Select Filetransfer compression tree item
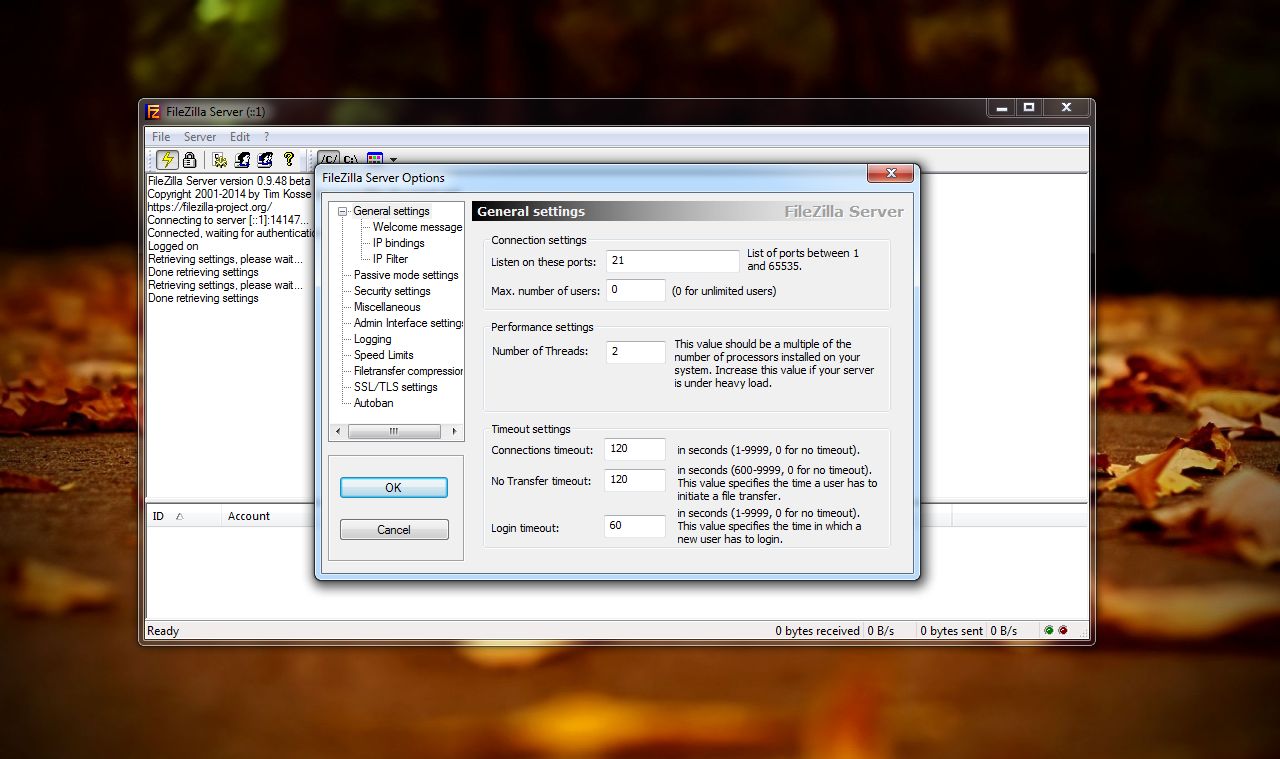Screen dimensions: 1280x759 click(x=408, y=371)
